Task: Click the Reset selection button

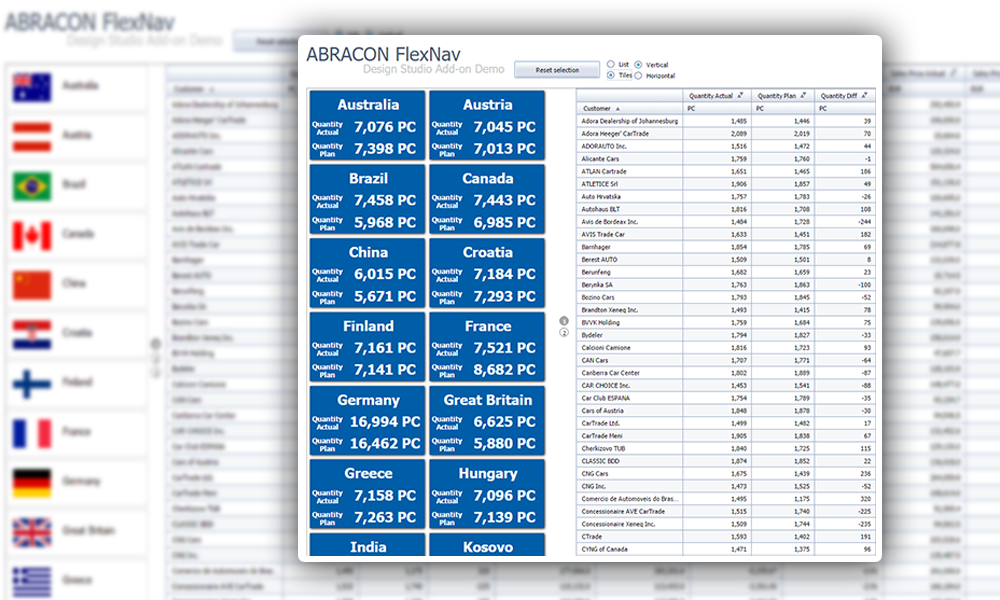Action: coord(557,70)
